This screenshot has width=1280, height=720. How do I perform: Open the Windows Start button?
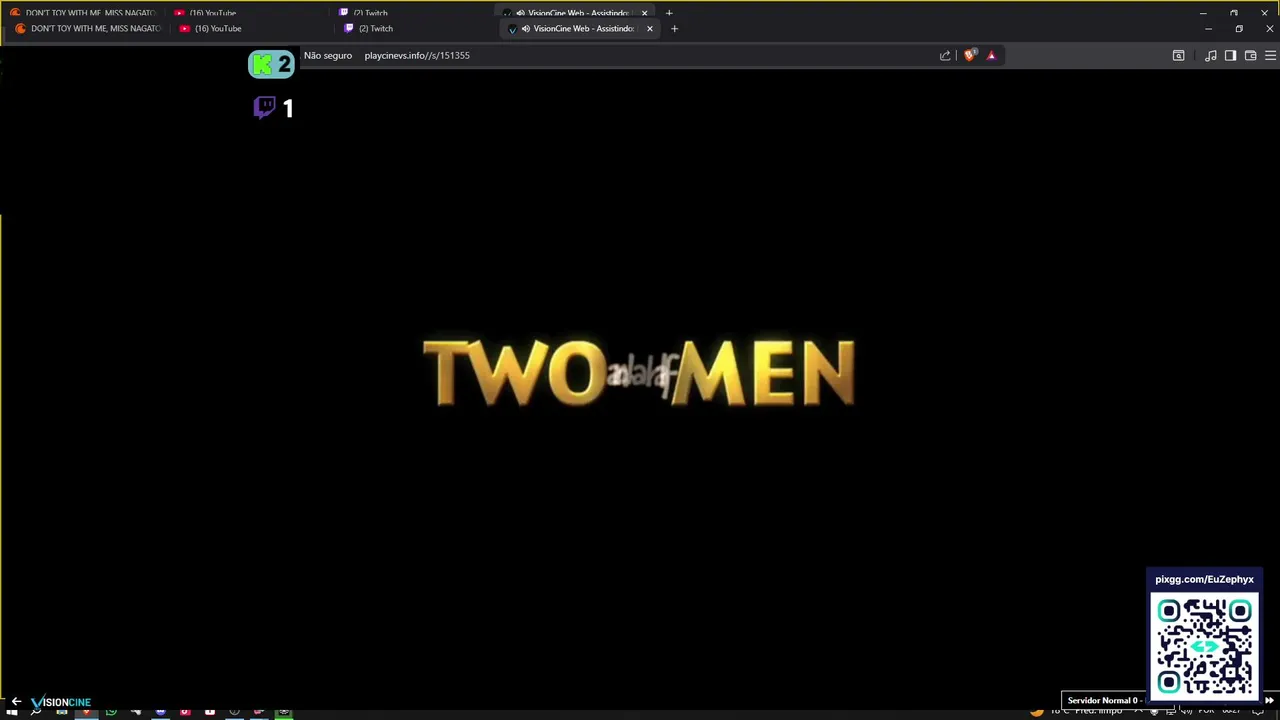point(12,712)
